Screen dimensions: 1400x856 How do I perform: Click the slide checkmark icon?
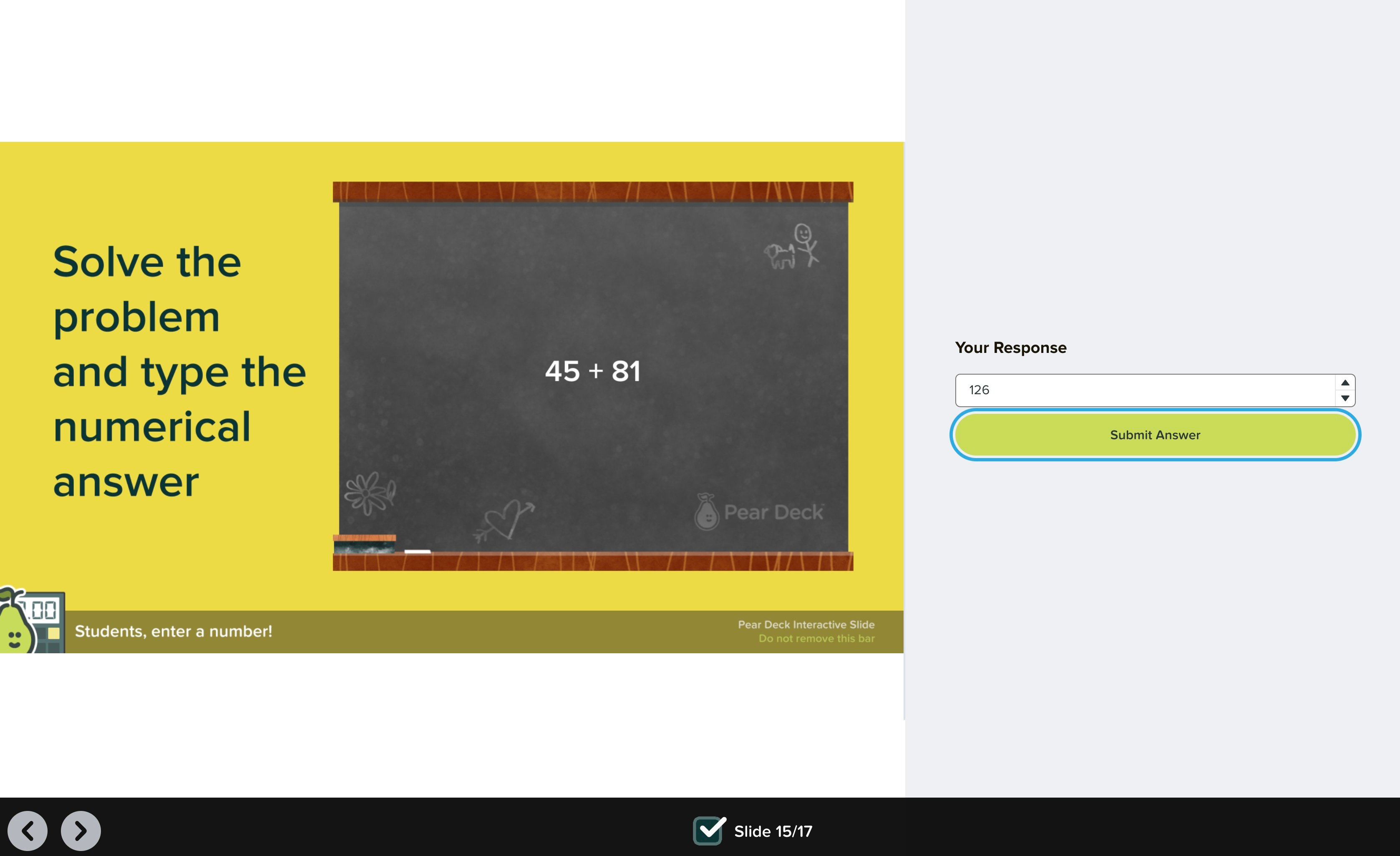click(x=709, y=831)
